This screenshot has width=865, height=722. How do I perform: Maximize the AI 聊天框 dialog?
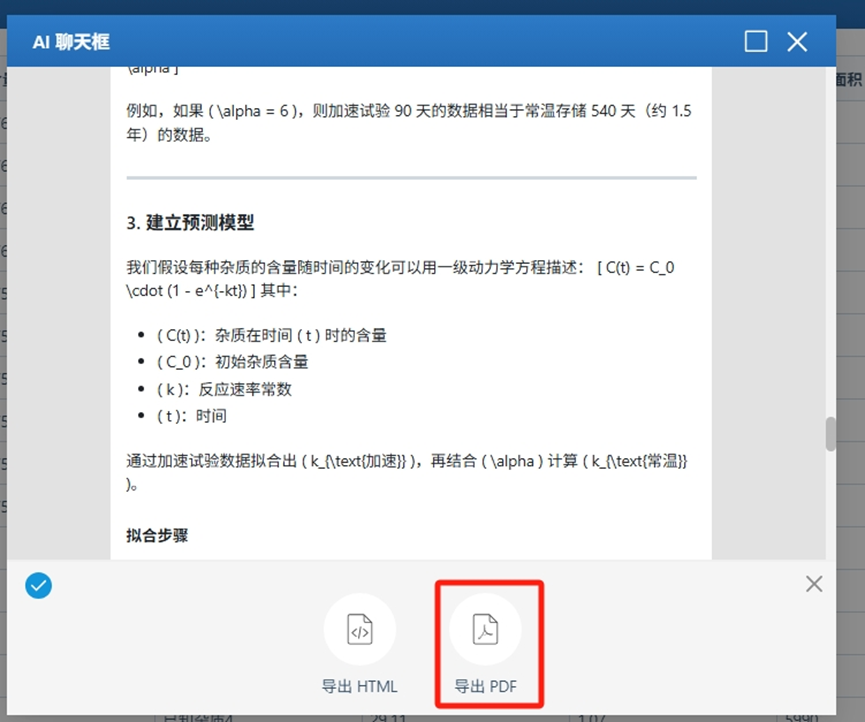click(x=756, y=41)
